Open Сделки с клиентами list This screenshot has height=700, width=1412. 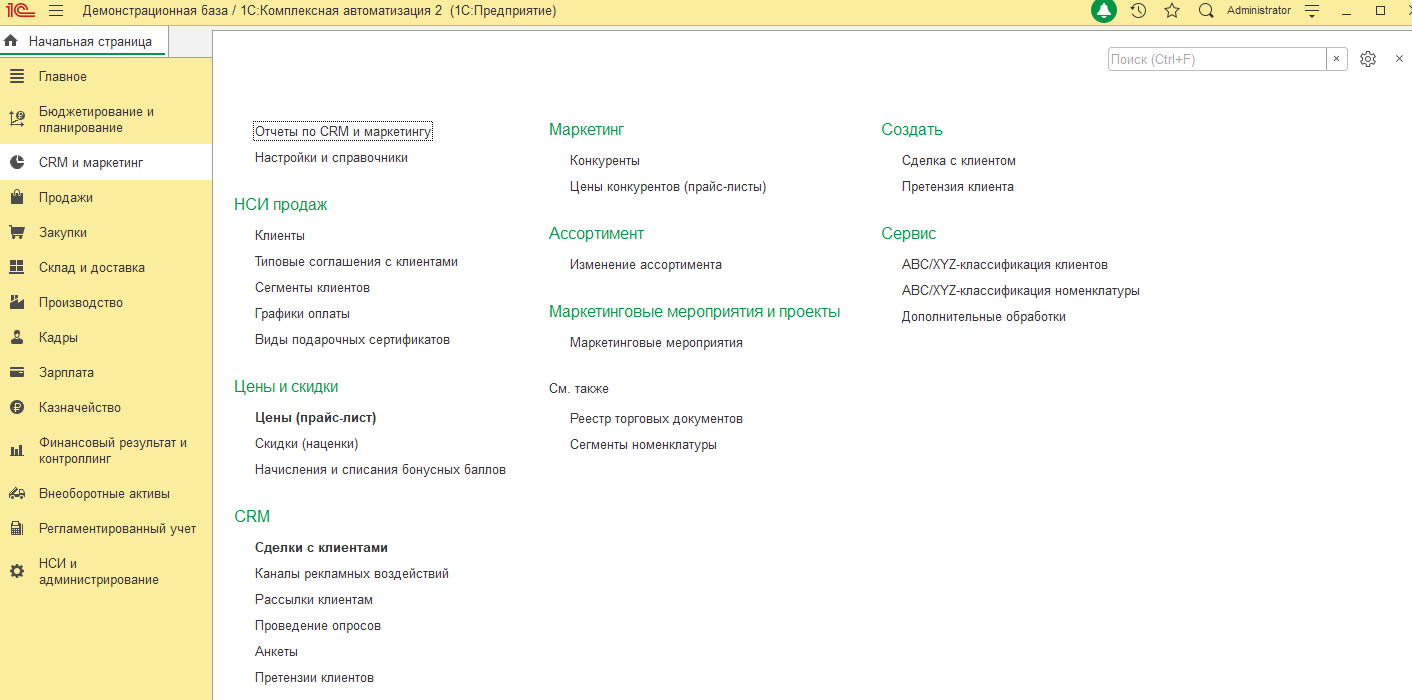click(321, 547)
